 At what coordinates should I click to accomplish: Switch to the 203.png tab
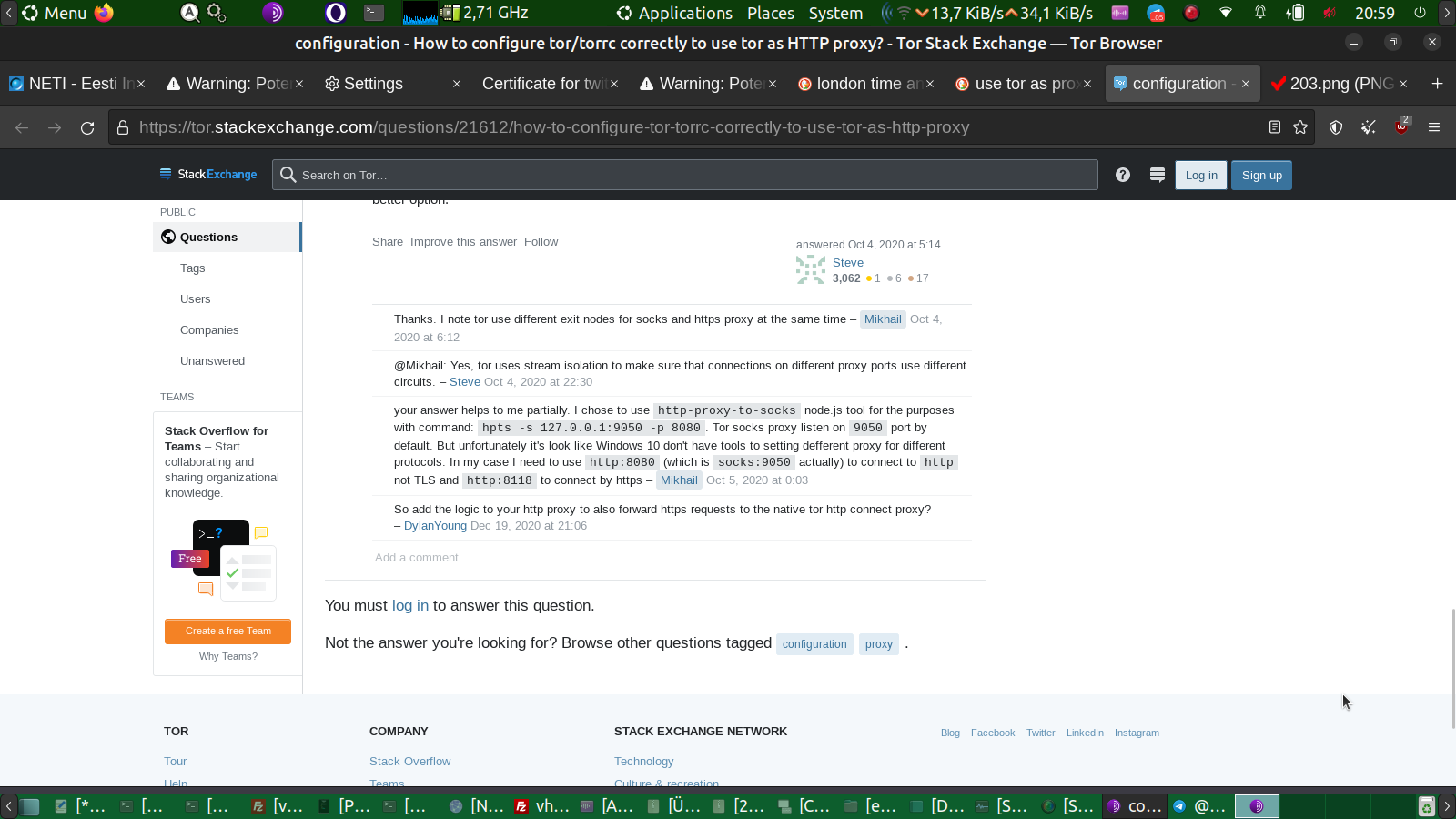click(1338, 84)
